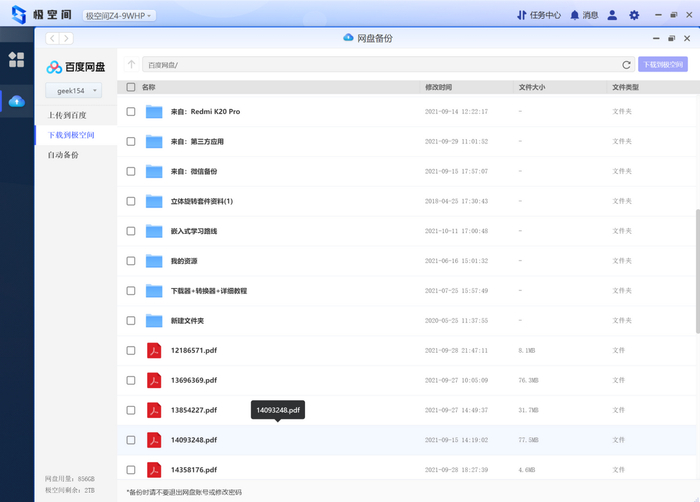700x502 pixels.
Task: Click the file list vertical scrollbar
Action: coord(697,271)
